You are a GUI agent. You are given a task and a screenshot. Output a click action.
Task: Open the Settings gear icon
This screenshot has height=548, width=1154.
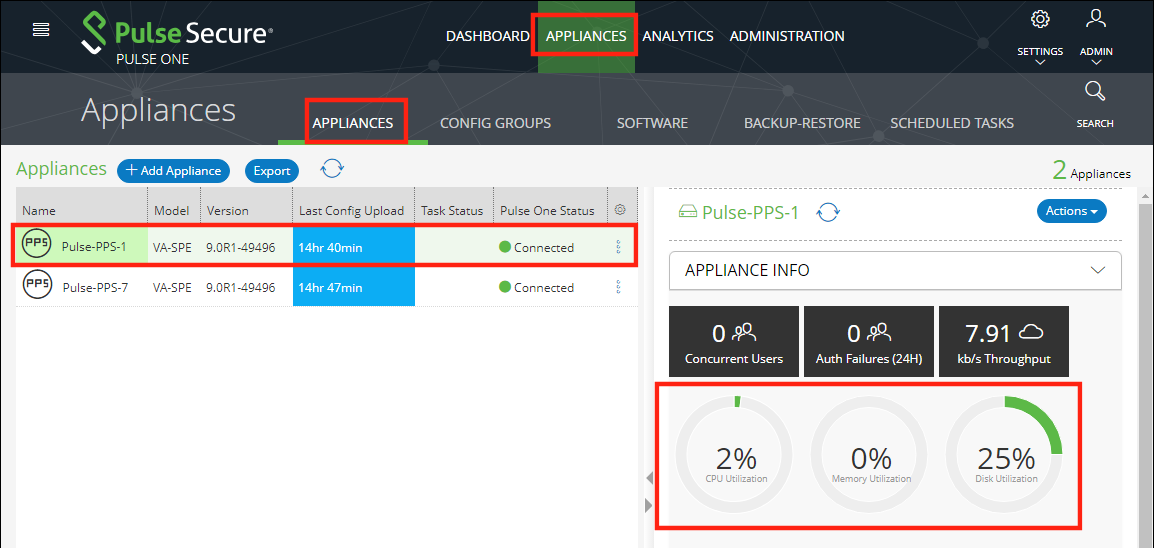pos(1040,19)
